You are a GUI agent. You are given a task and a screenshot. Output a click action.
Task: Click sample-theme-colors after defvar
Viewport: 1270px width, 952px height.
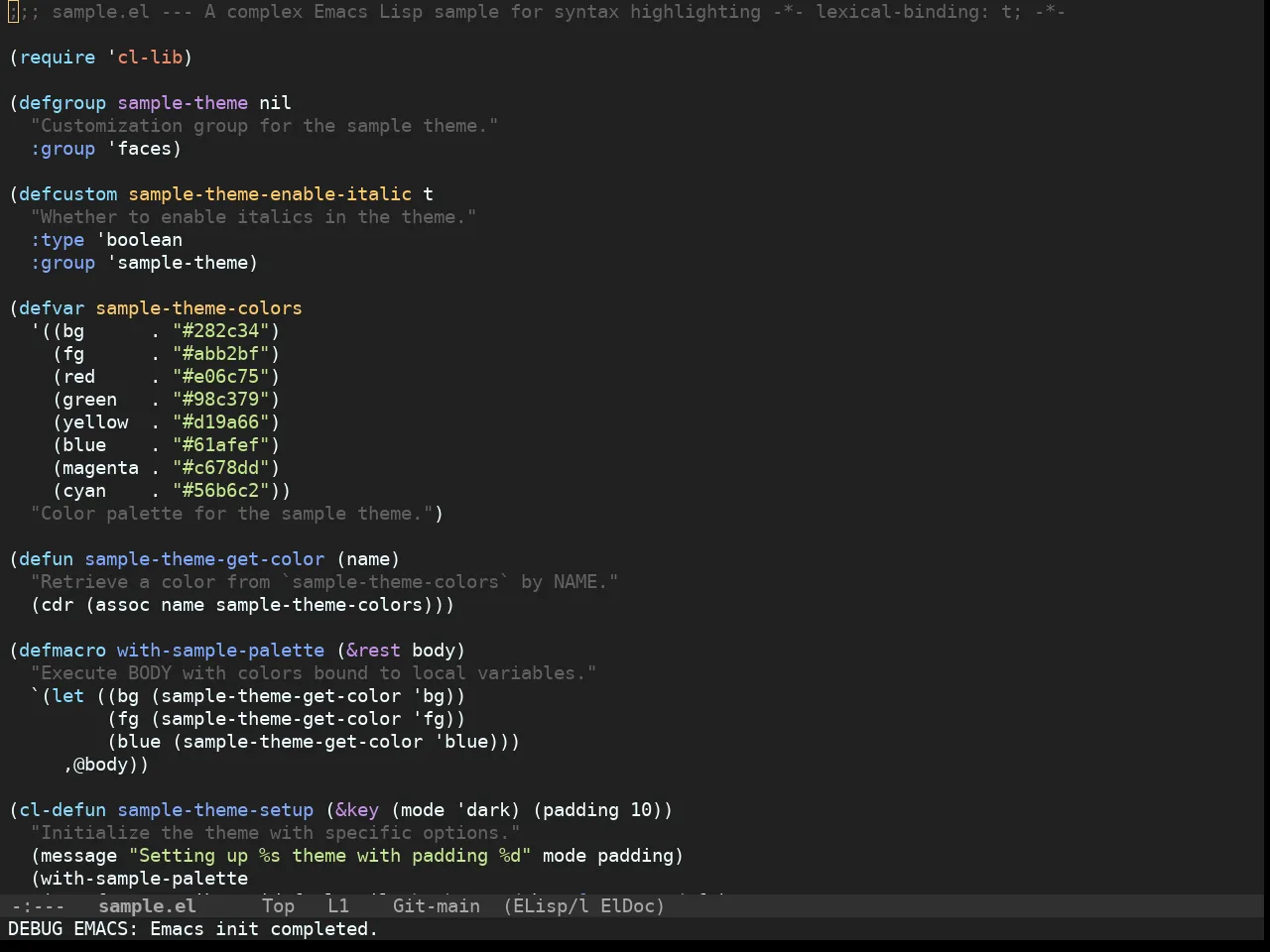point(199,308)
